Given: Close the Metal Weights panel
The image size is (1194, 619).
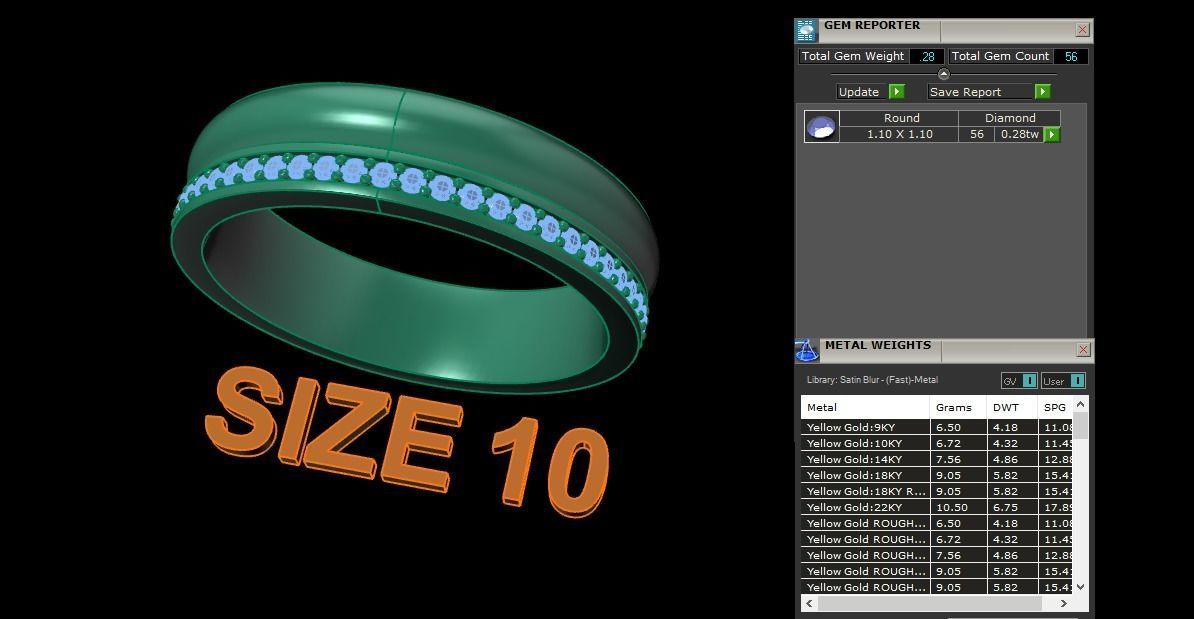Looking at the screenshot, I should [1083, 349].
